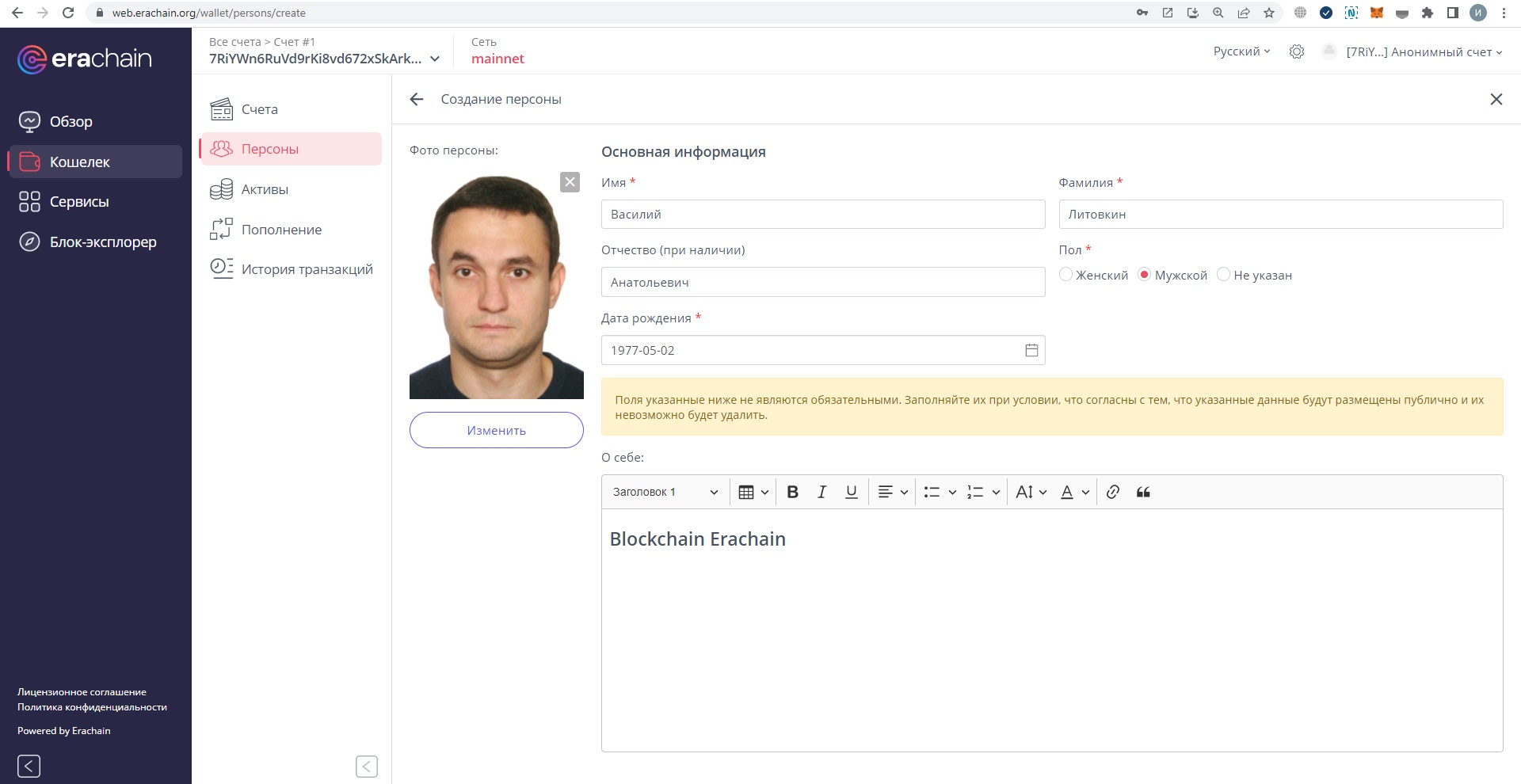
Task: Open Активы in the wallet menu
Action: pos(265,189)
